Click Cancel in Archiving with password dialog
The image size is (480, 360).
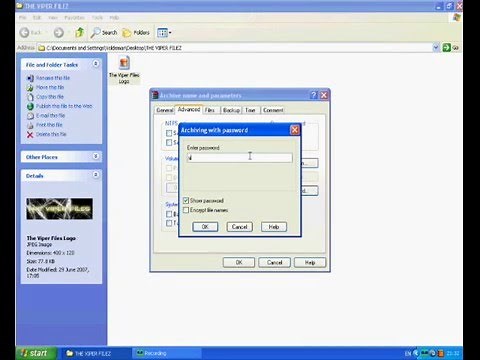coord(239,227)
